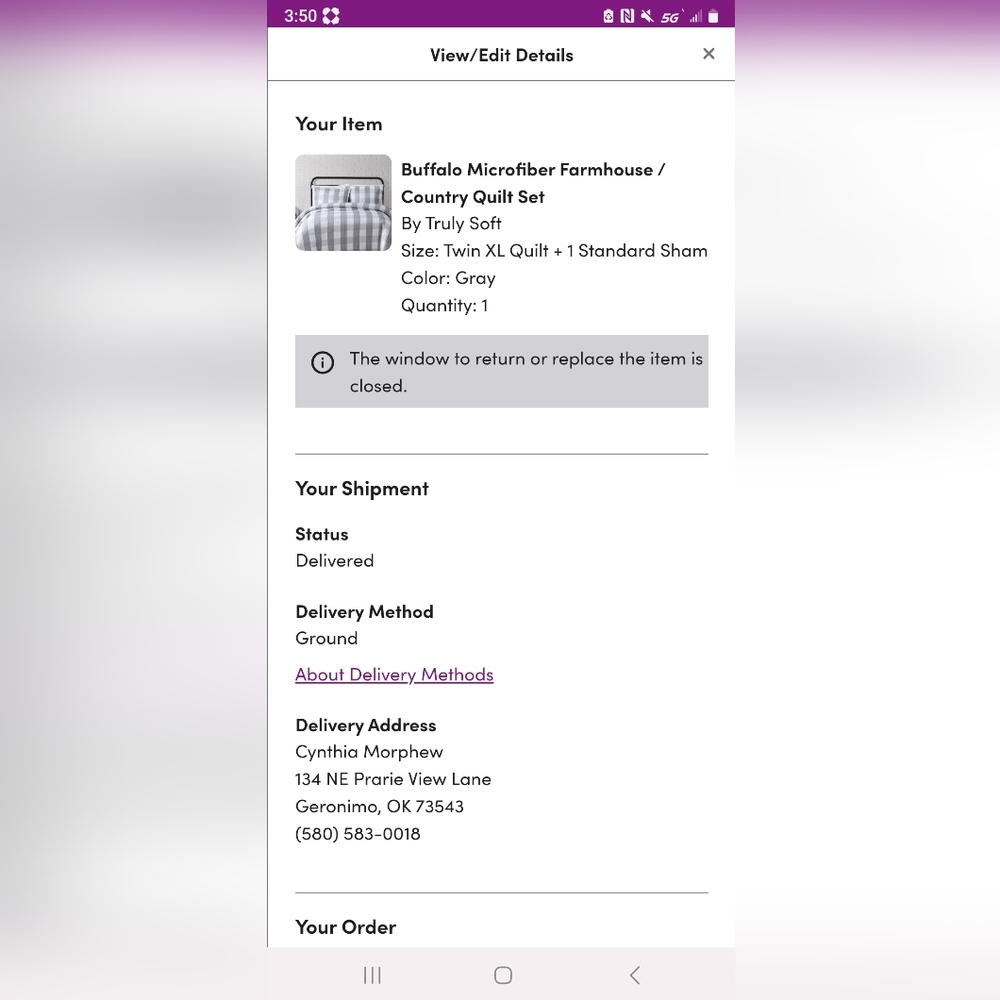The height and width of the screenshot is (1000, 1000).
Task: Tap the 'Size: Twin XL Quilt' text
Action: [554, 251]
